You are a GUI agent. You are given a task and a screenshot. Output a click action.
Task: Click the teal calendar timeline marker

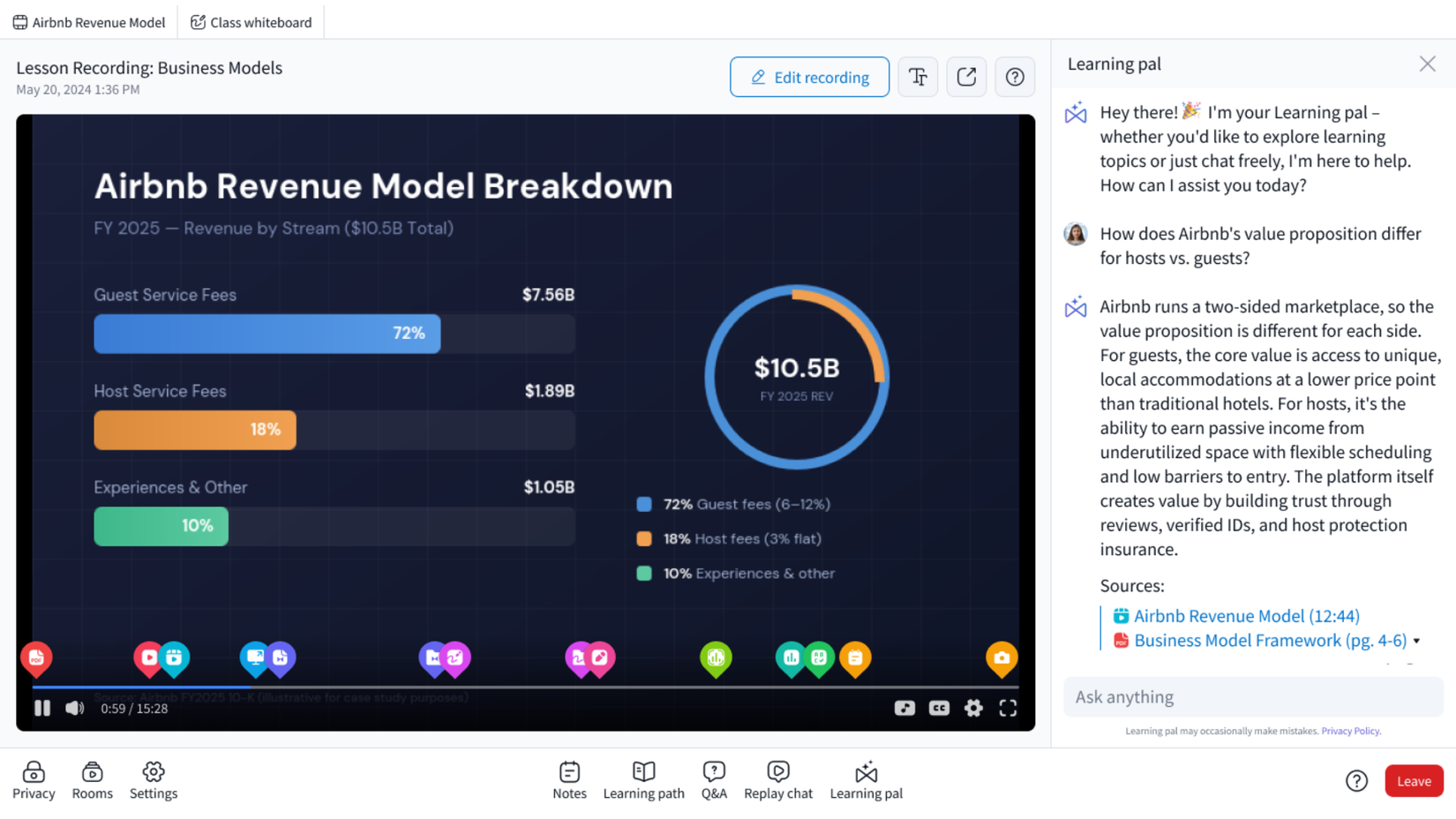click(x=174, y=658)
